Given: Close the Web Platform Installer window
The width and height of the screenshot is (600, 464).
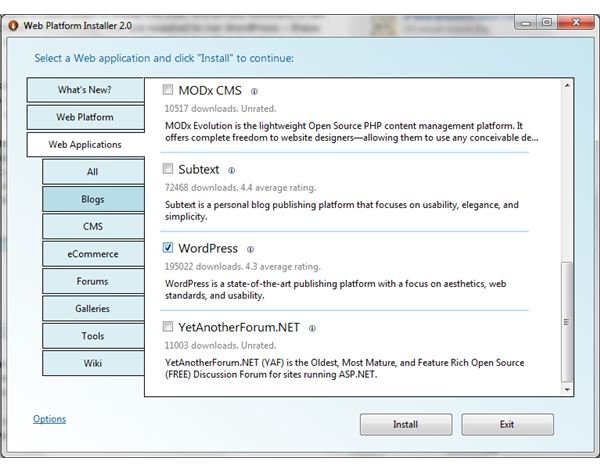Looking at the screenshot, I should 576,23.
